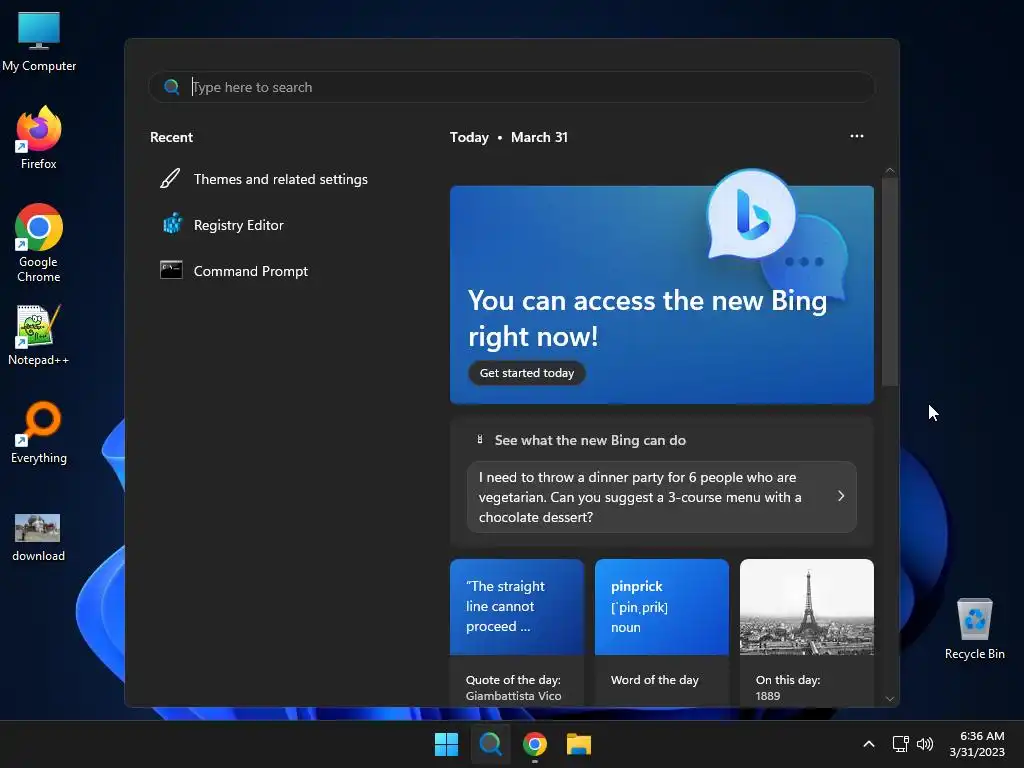
Task: Click chevron arrow on dinner party prompt
Action: tap(841, 496)
